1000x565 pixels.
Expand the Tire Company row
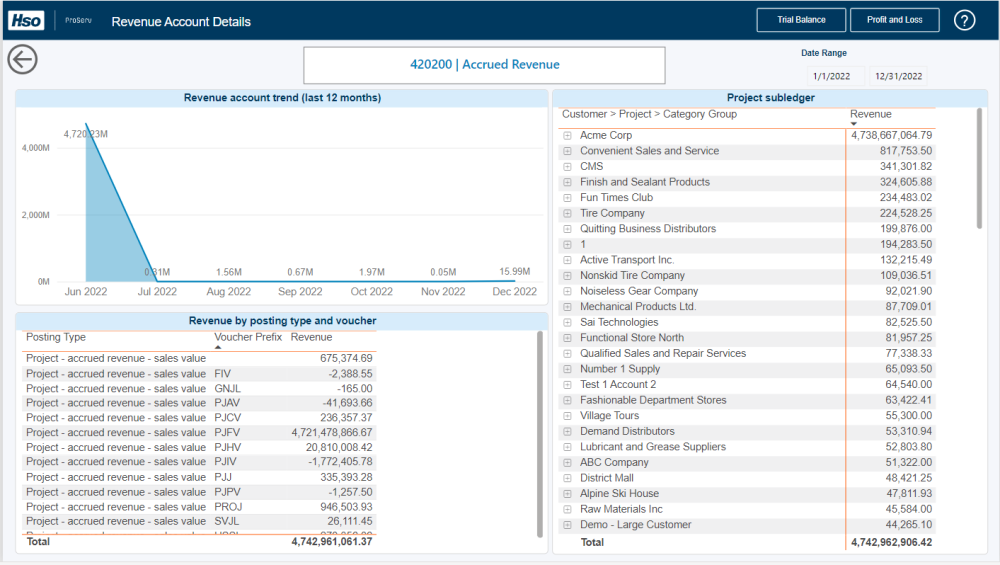[x=567, y=213]
